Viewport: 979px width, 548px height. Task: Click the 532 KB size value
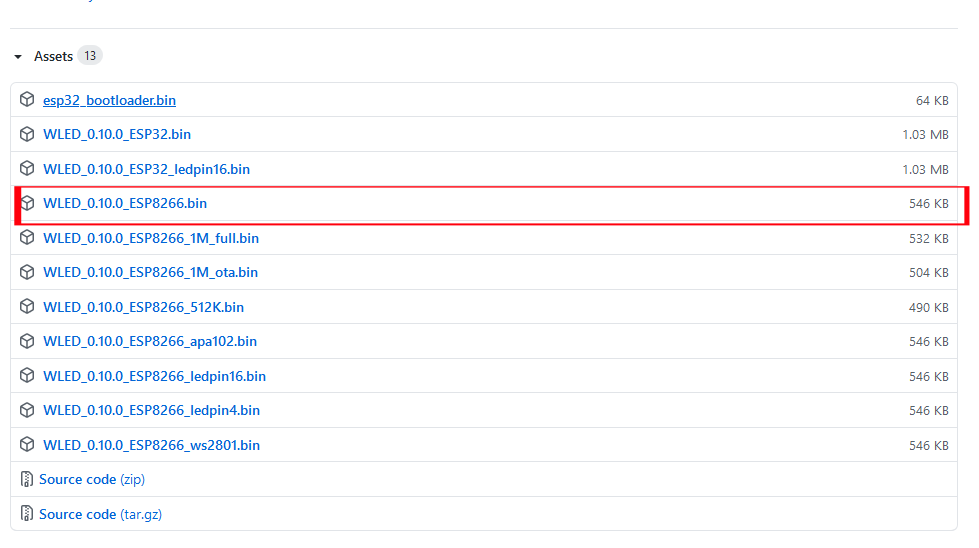(929, 238)
